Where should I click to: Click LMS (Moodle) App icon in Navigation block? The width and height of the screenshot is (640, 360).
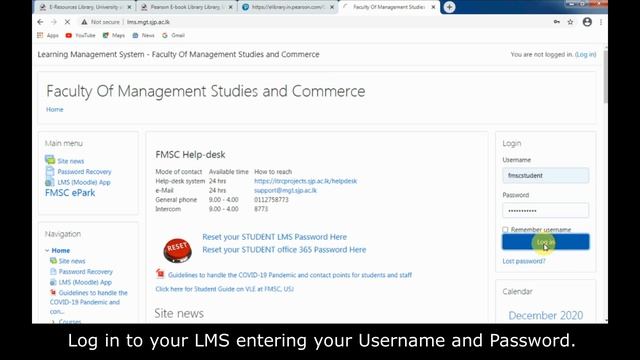(53, 282)
